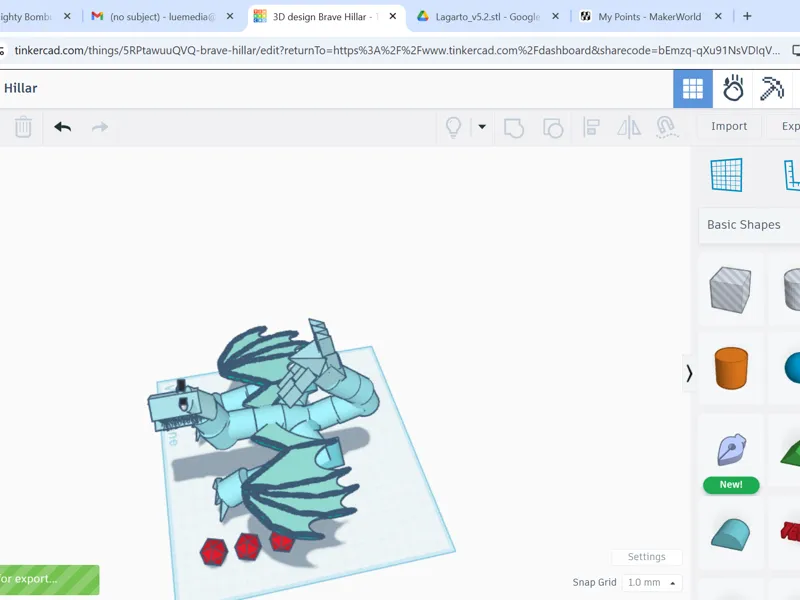Click the Import button
The width and height of the screenshot is (800, 600).
729,126
